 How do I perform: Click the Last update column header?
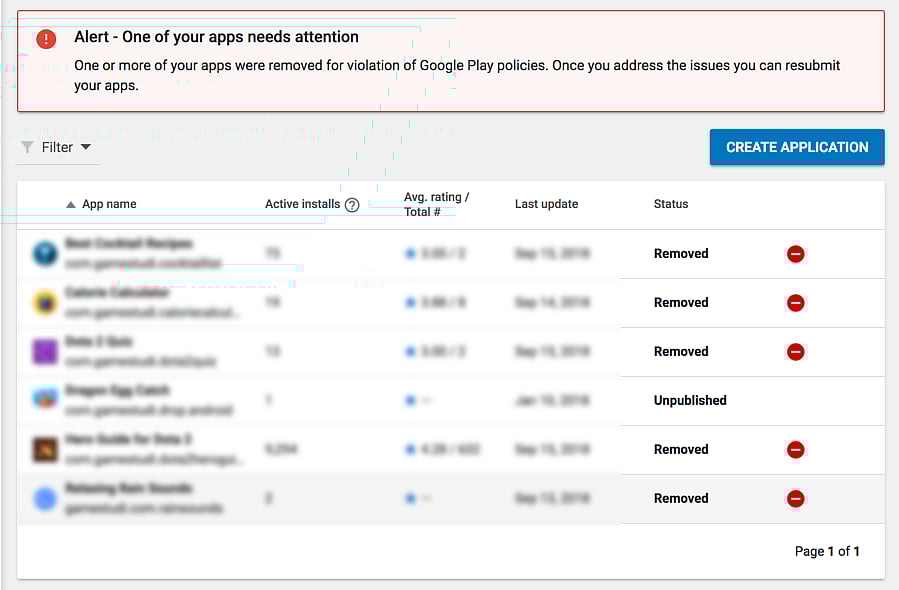pyautogui.click(x=546, y=204)
